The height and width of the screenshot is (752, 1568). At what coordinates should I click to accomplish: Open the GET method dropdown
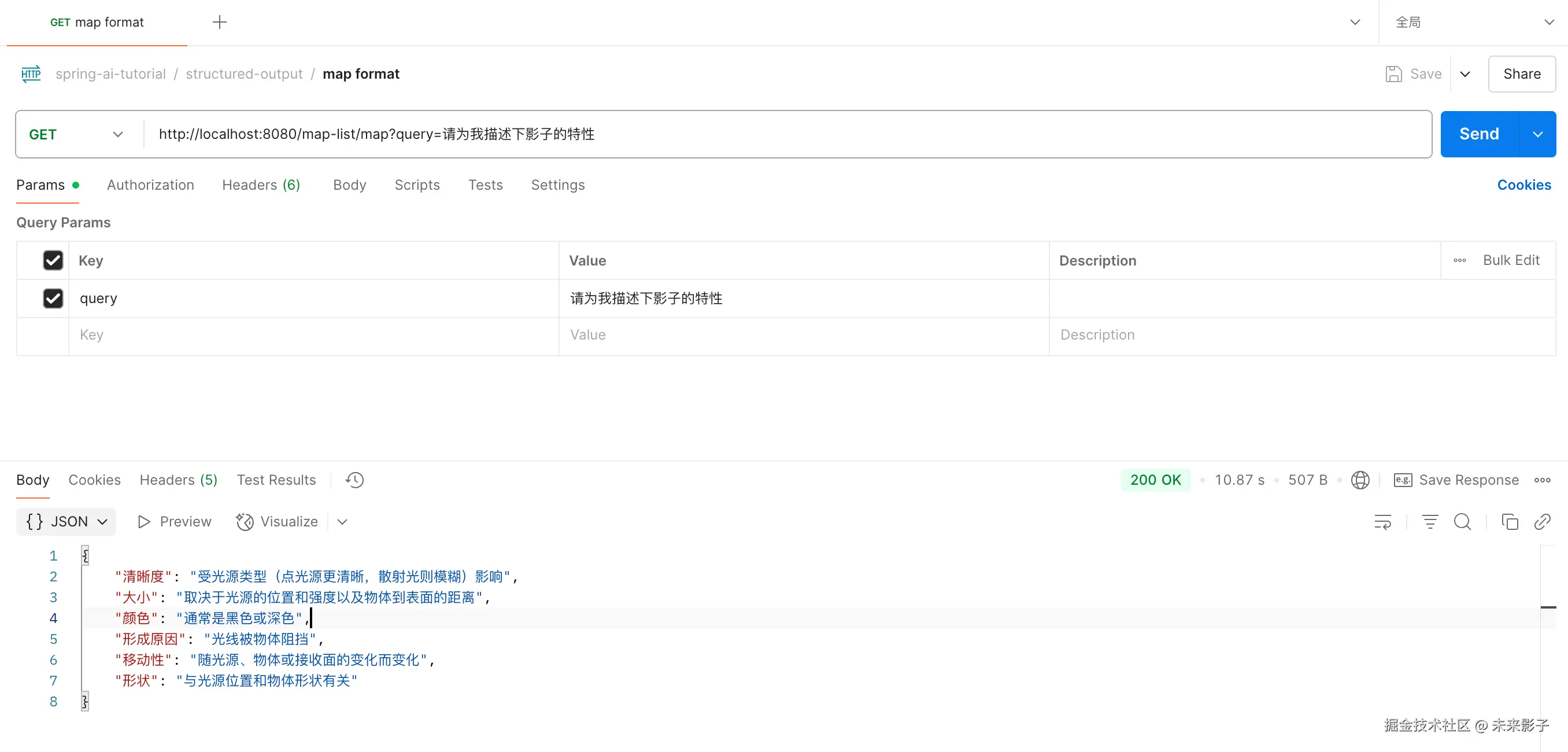click(x=76, y=135)
